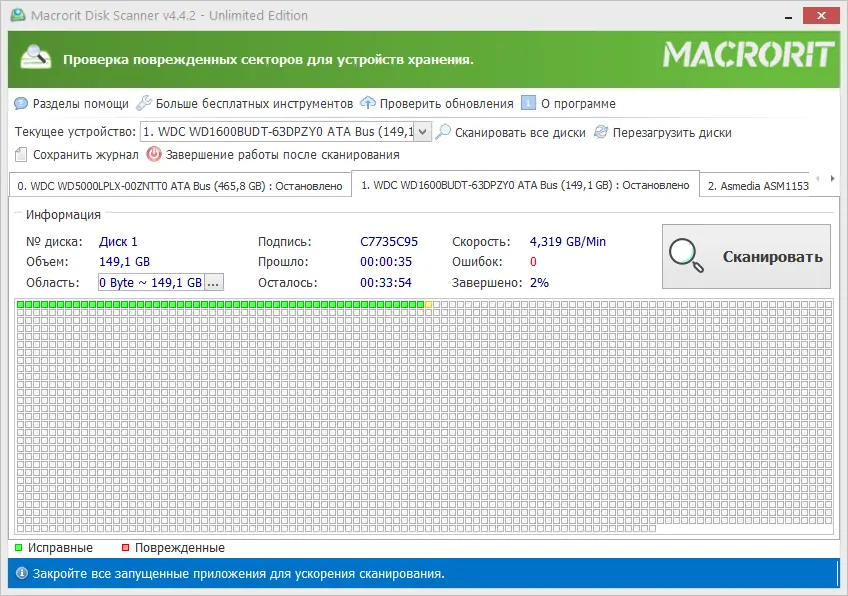Close the Macrorit Disk Scanner window
Image resolution: width=848 pixels, height=596 pixels.
821,16
